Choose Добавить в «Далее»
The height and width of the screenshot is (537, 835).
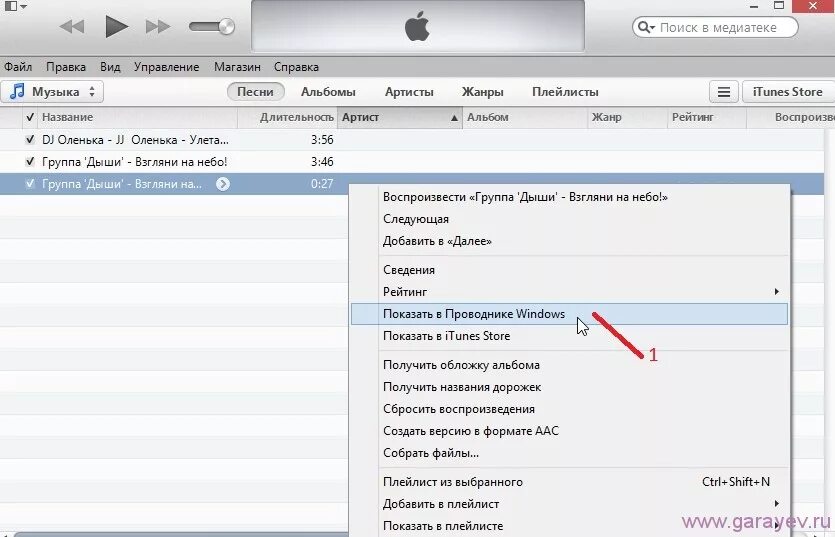pos(569,241)
